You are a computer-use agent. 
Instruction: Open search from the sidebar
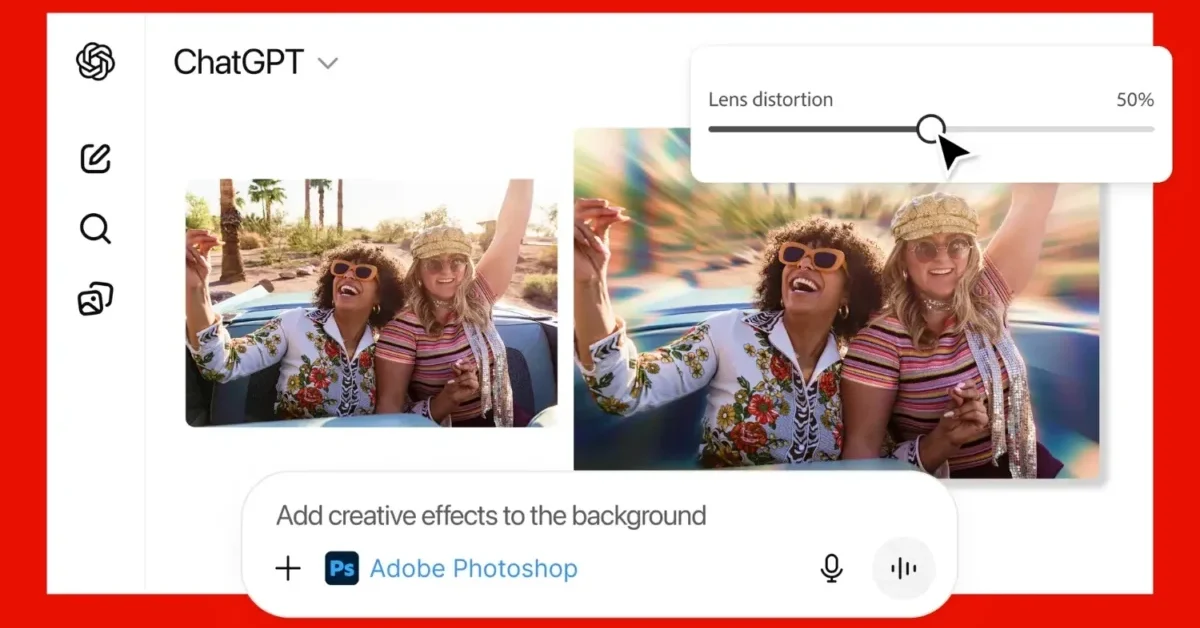tap(94, 229)
